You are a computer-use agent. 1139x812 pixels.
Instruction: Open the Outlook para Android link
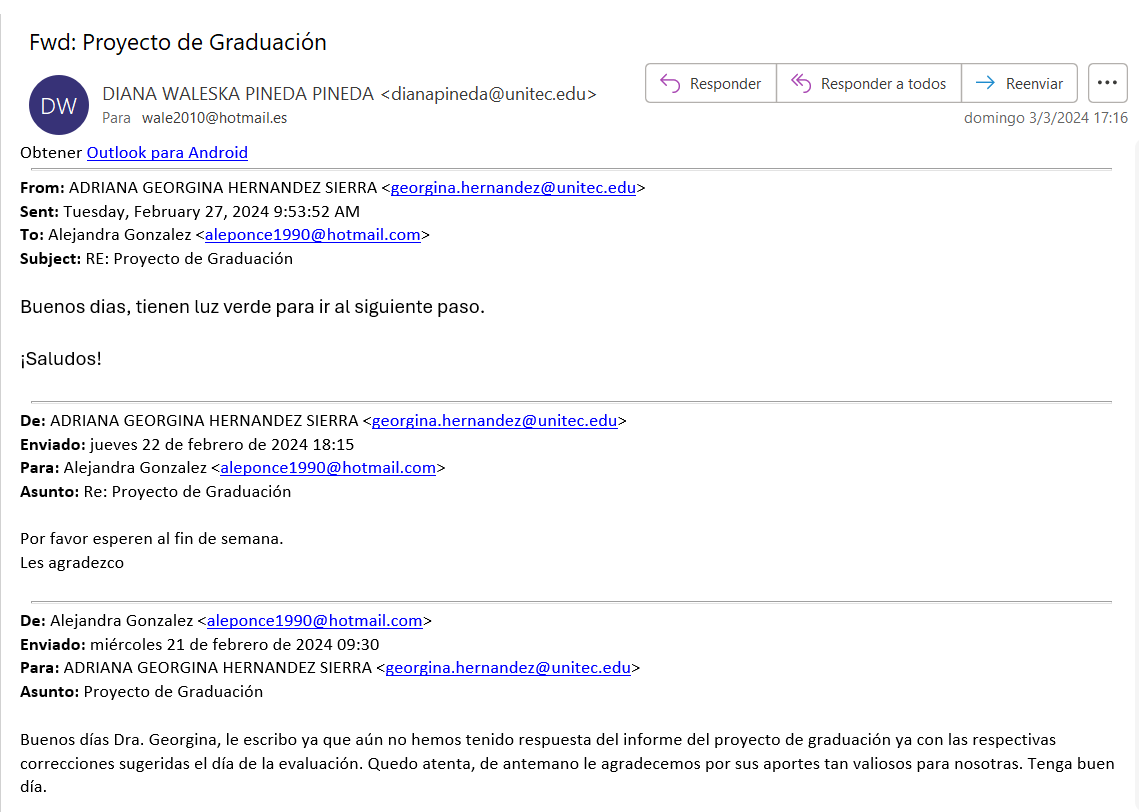pyautogui.click(x=167, y=153)
